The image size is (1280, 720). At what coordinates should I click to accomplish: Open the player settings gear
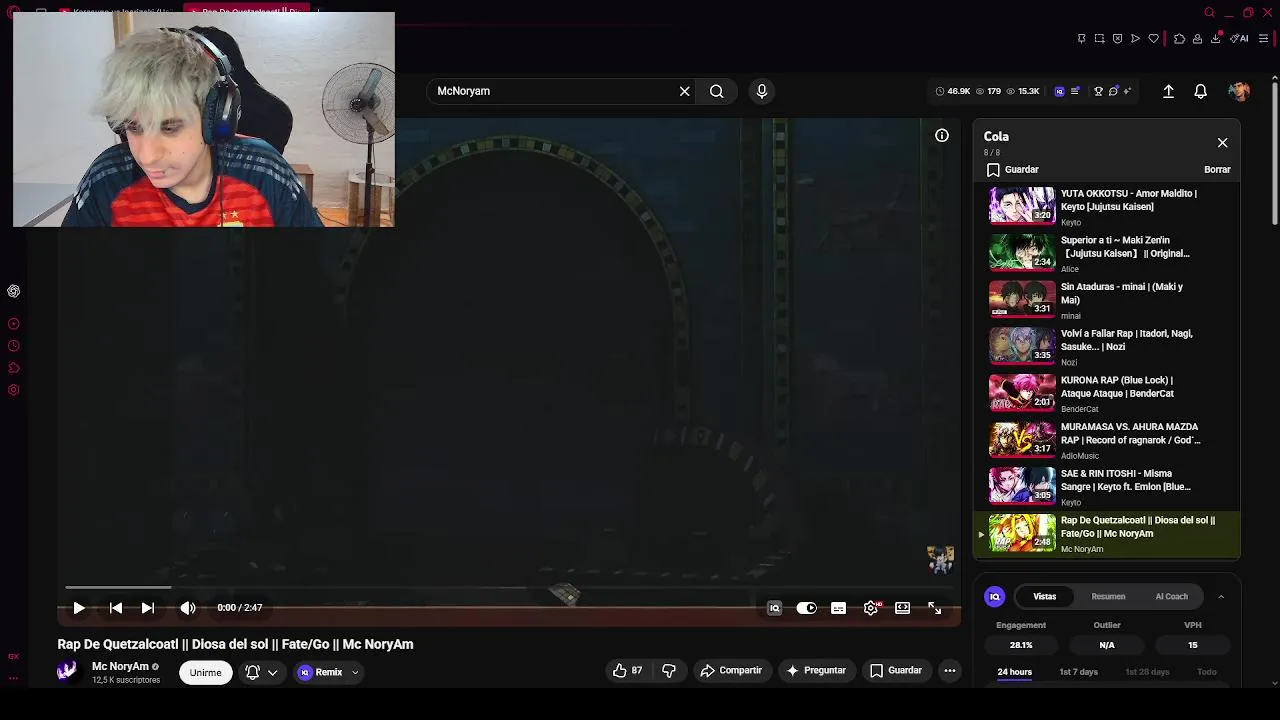point(871,608)
